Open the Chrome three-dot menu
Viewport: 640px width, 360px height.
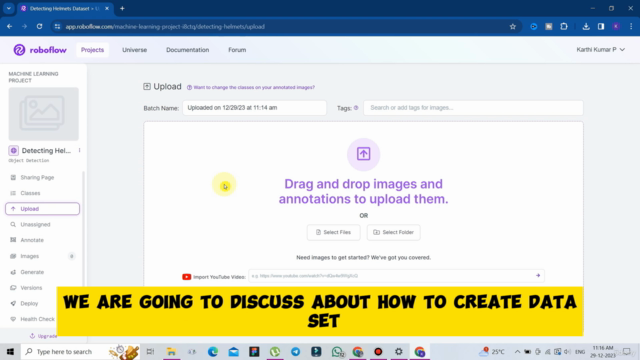click(x=631, y=26)
